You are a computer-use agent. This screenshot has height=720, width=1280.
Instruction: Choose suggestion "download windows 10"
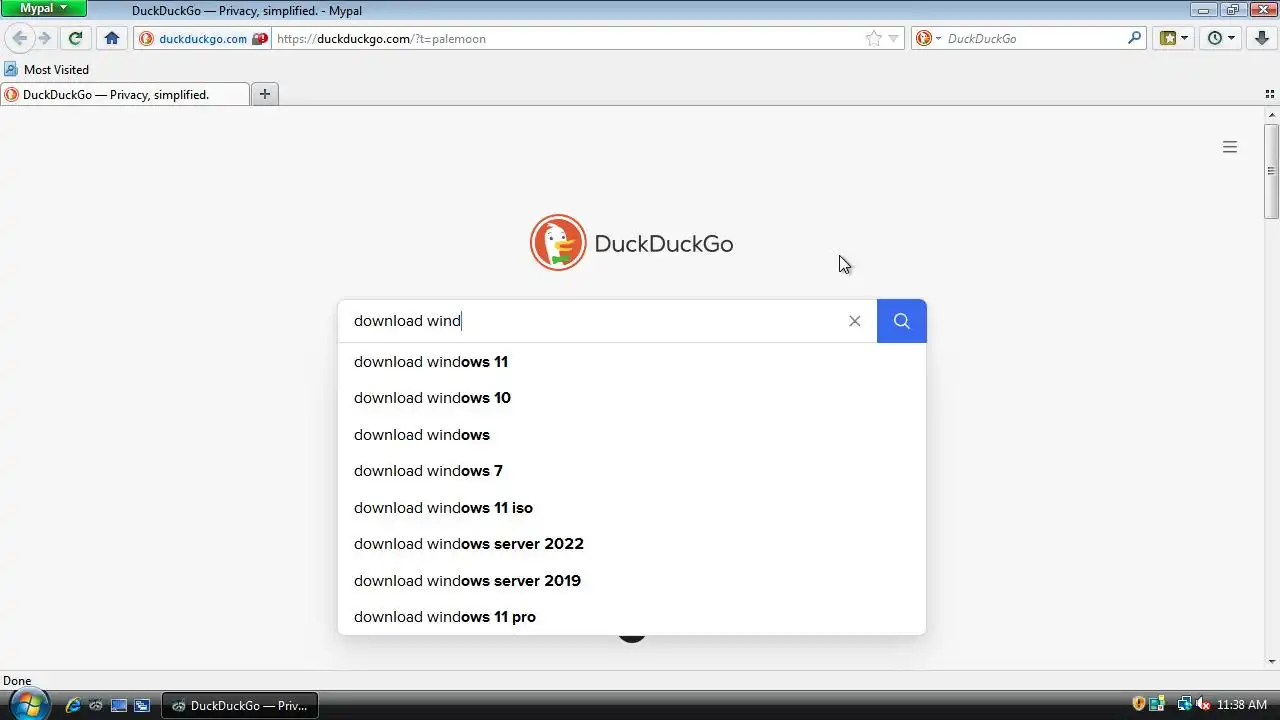pyautogui.click(x=632, y=398)
